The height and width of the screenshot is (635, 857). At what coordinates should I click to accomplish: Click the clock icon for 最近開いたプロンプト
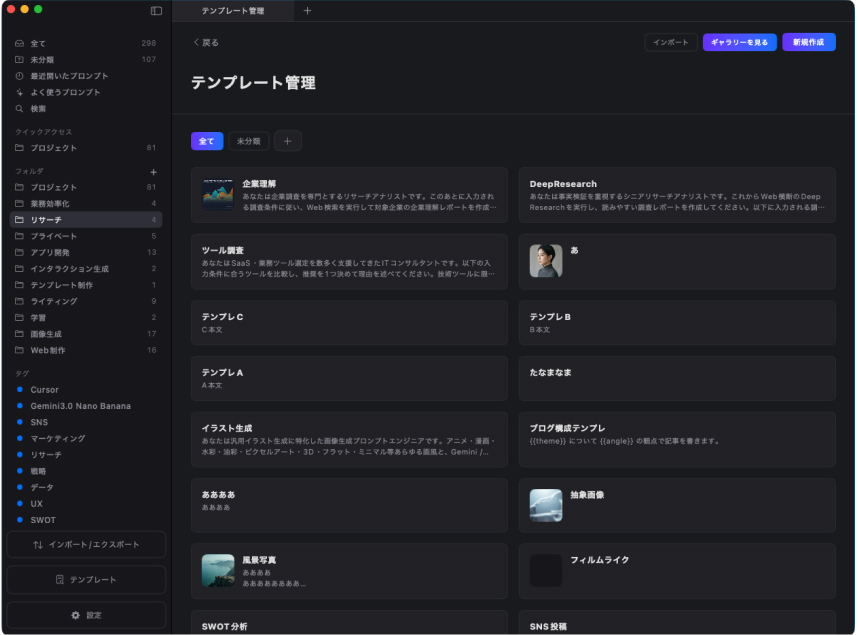20,76
